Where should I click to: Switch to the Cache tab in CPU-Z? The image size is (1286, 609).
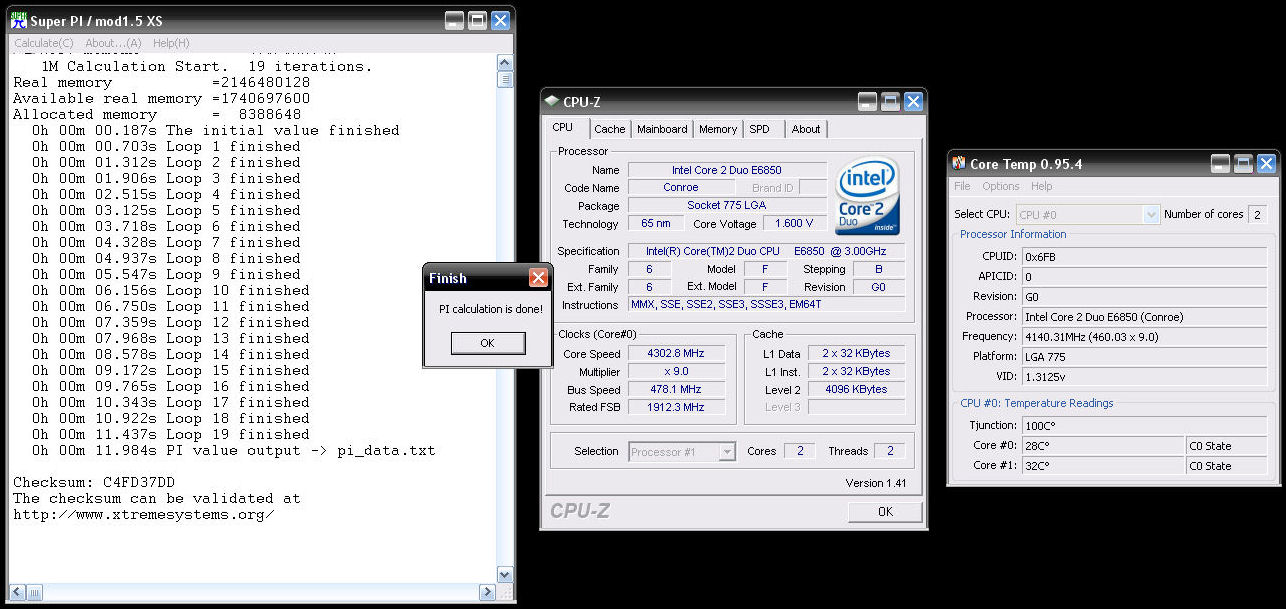(x=610, y=129)
